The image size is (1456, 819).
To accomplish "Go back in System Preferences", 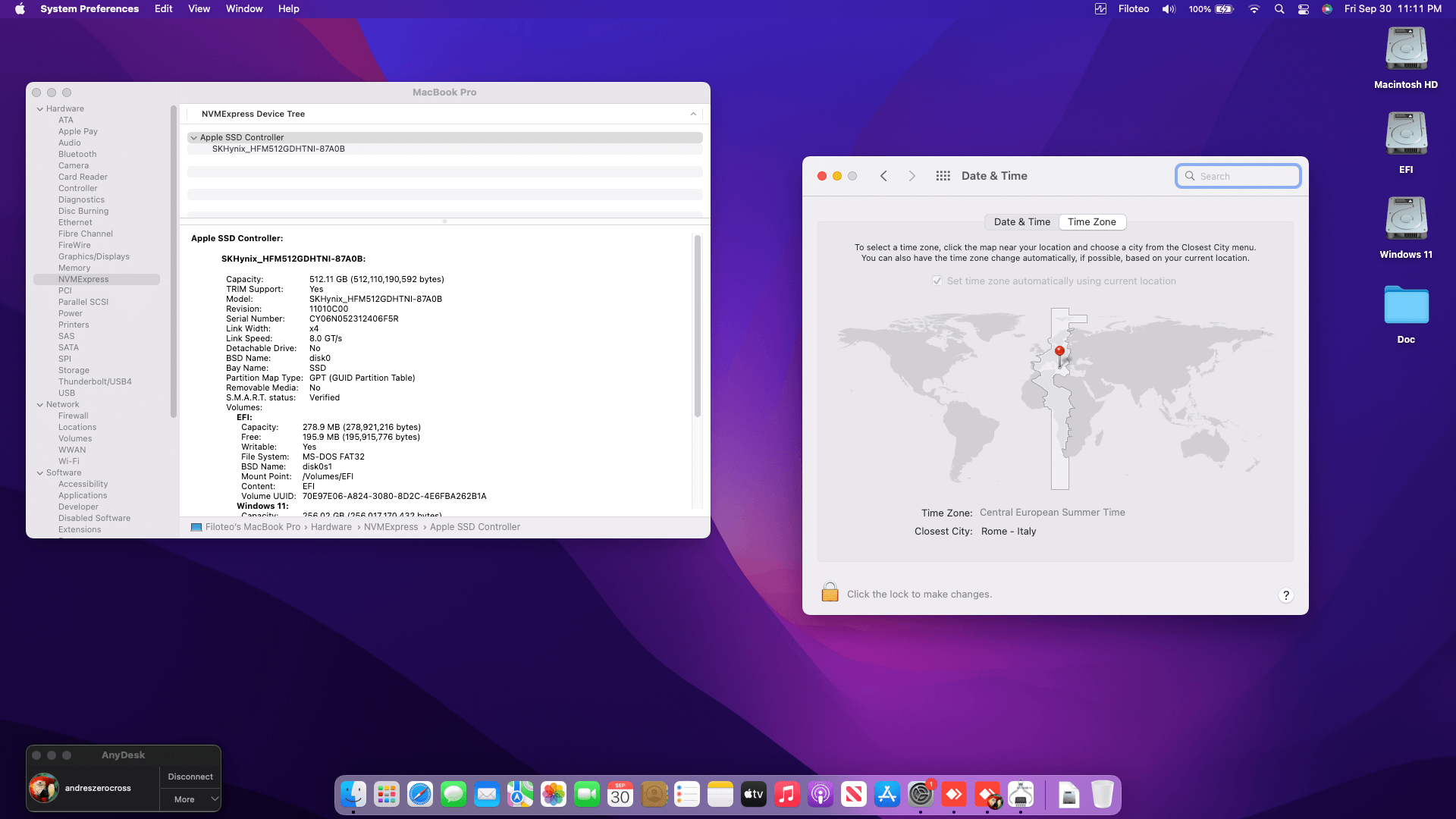I will coord(883,176).
